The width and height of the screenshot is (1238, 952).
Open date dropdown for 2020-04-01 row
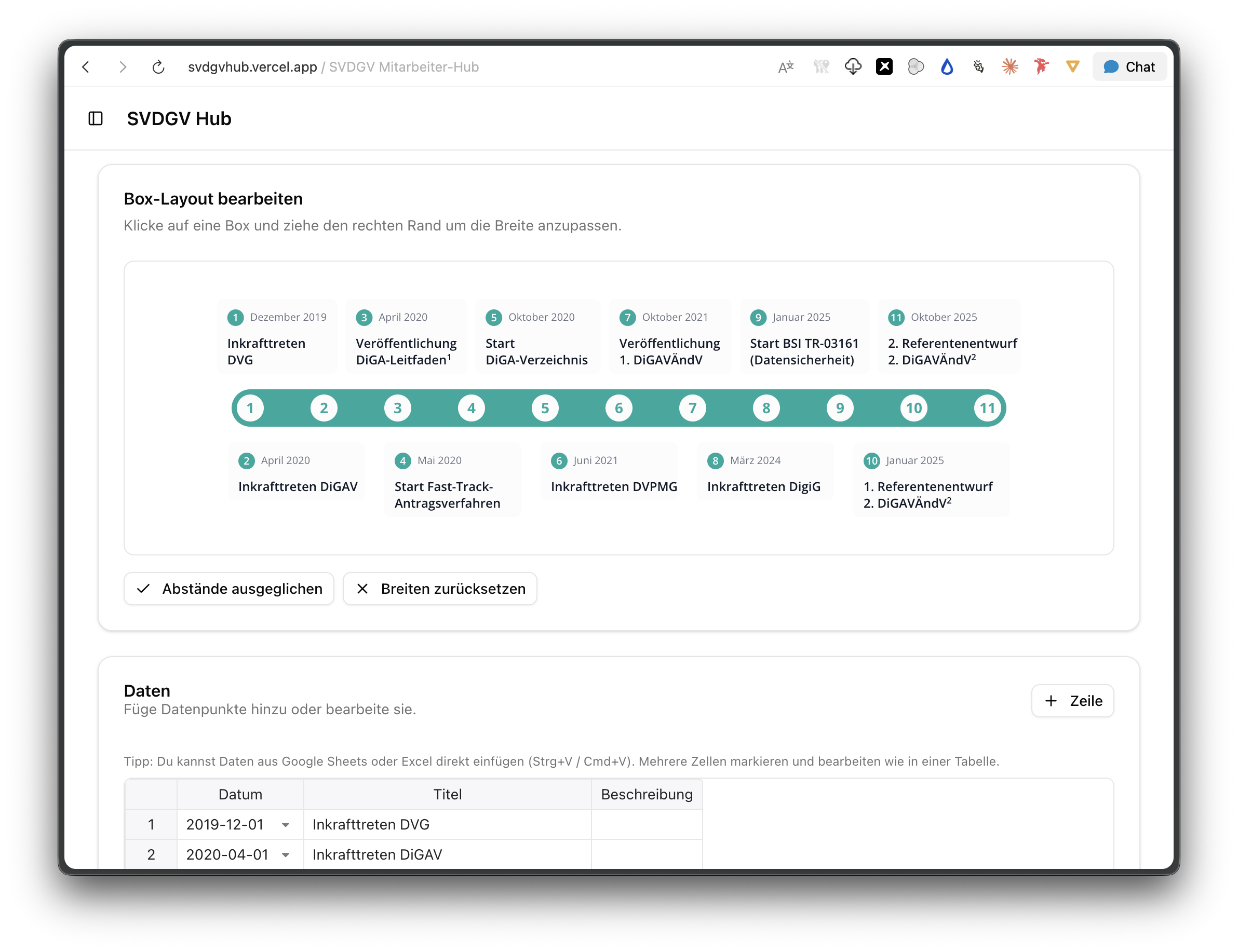(286, 855)
